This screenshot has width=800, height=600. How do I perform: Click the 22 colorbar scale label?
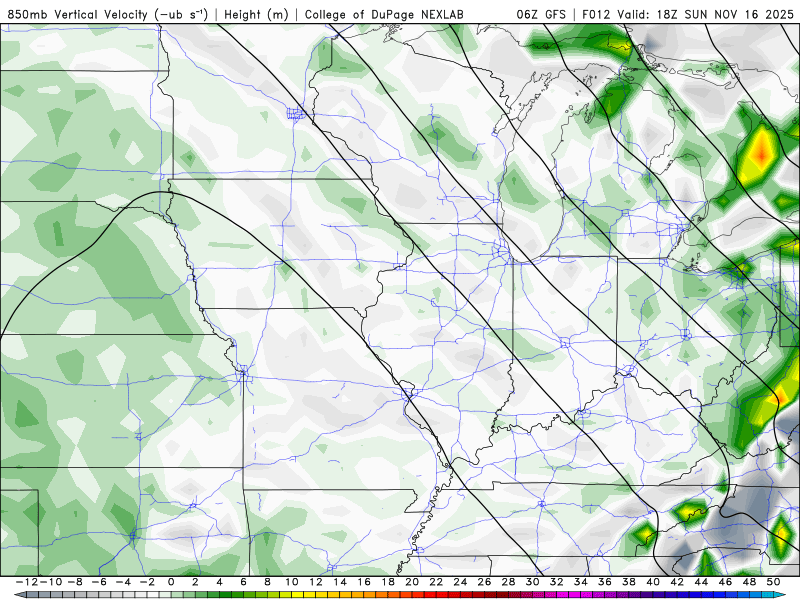point(436,582)
